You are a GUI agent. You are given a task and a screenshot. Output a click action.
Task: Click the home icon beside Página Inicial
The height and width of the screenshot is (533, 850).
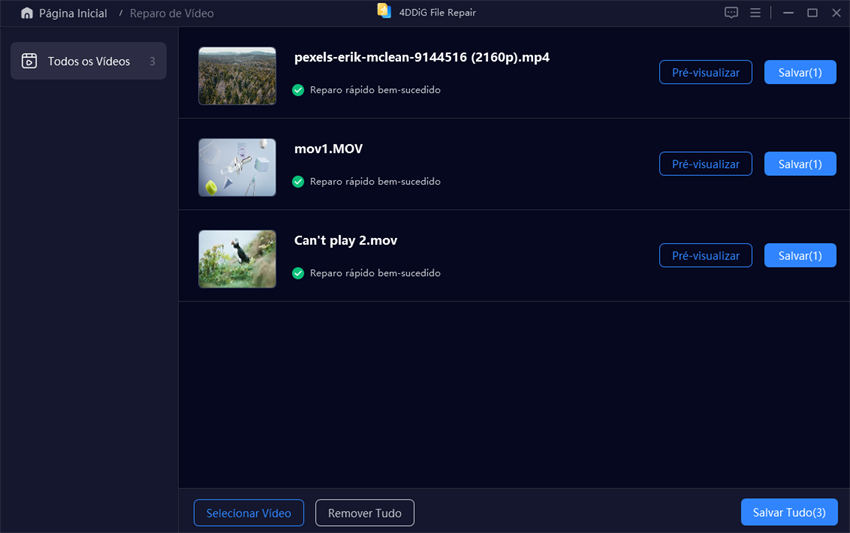coord(27,13)
